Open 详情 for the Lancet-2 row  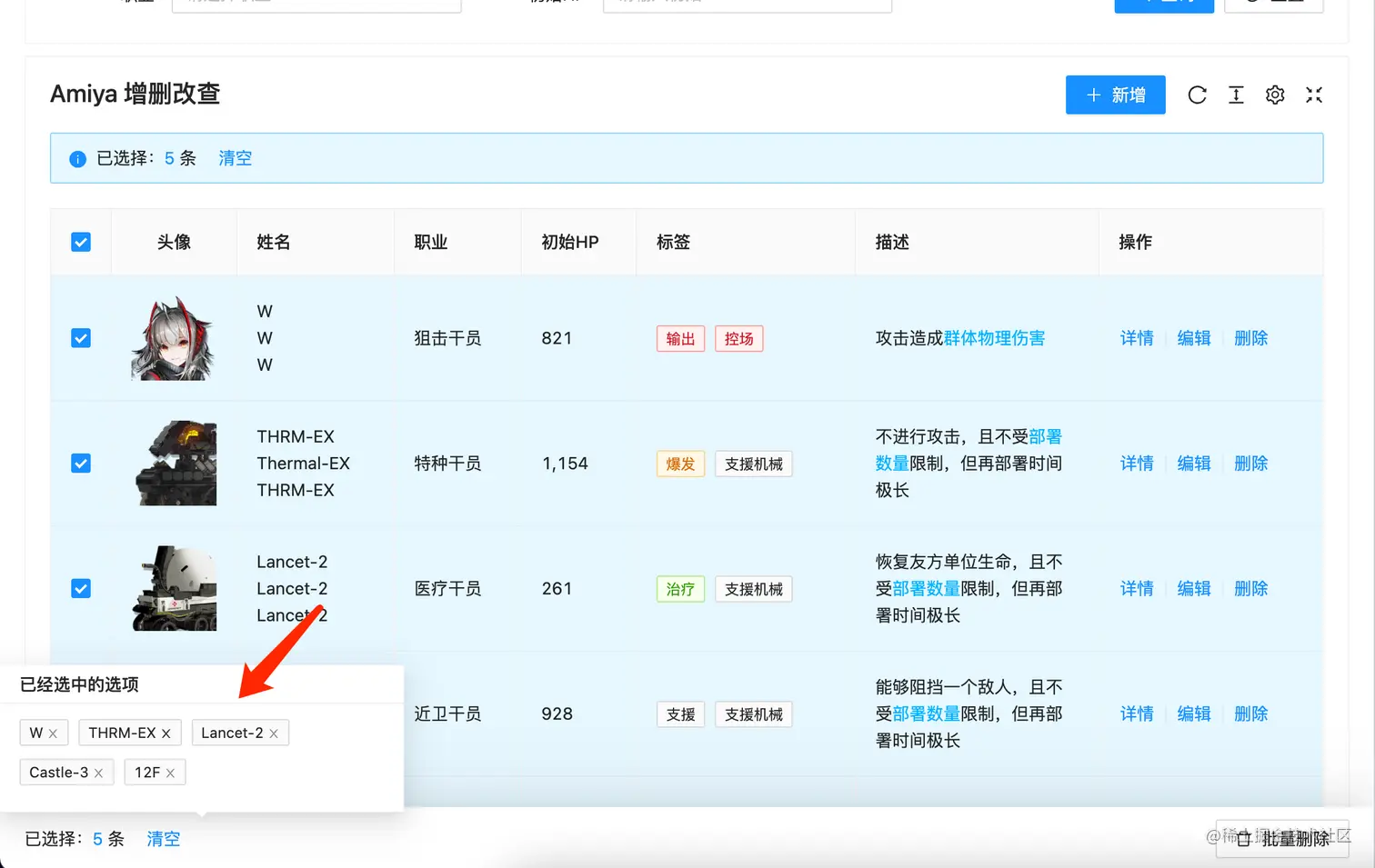tap(1137, 589)
